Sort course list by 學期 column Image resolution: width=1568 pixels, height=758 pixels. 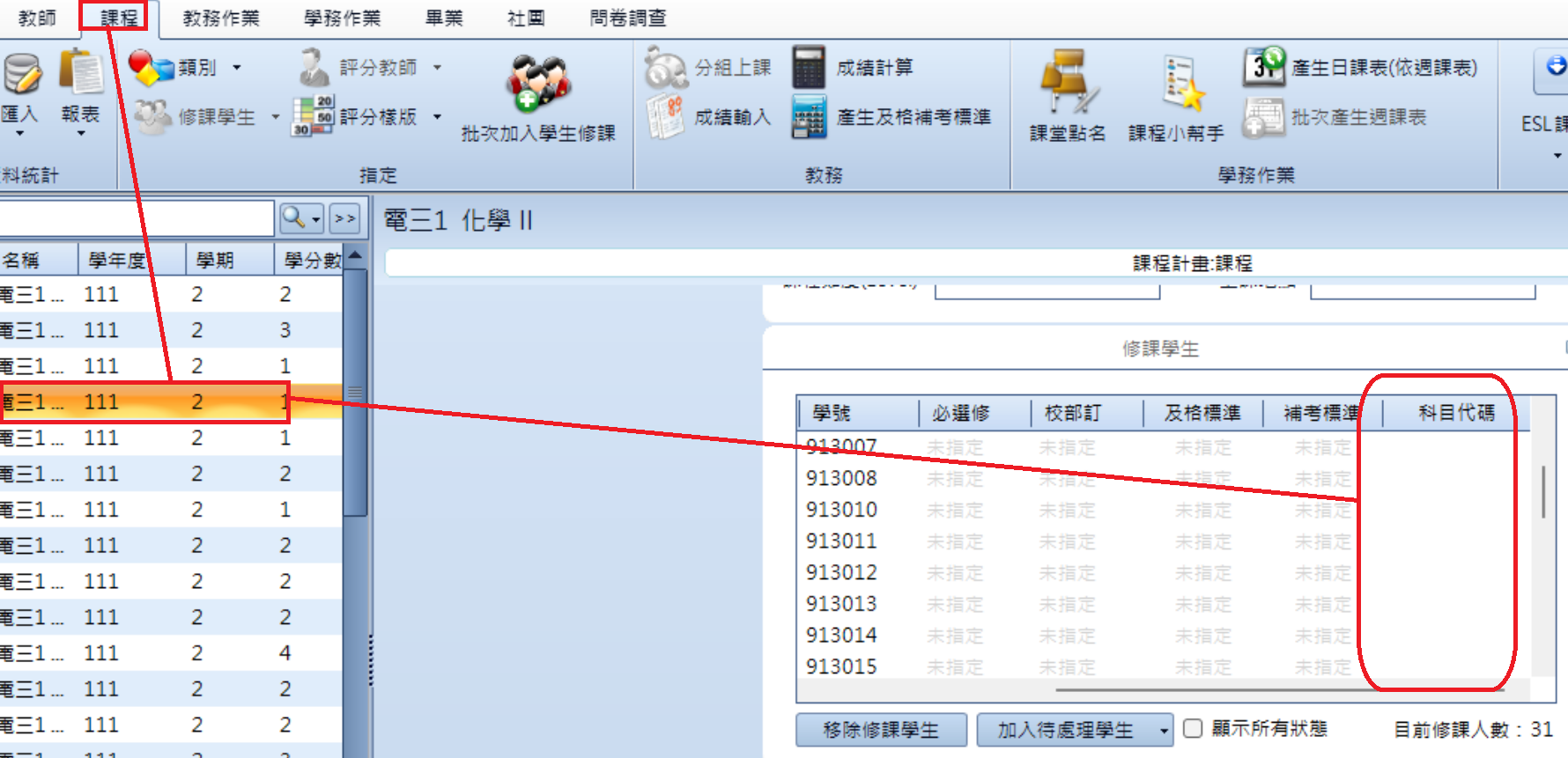click(x=229, y=260)
